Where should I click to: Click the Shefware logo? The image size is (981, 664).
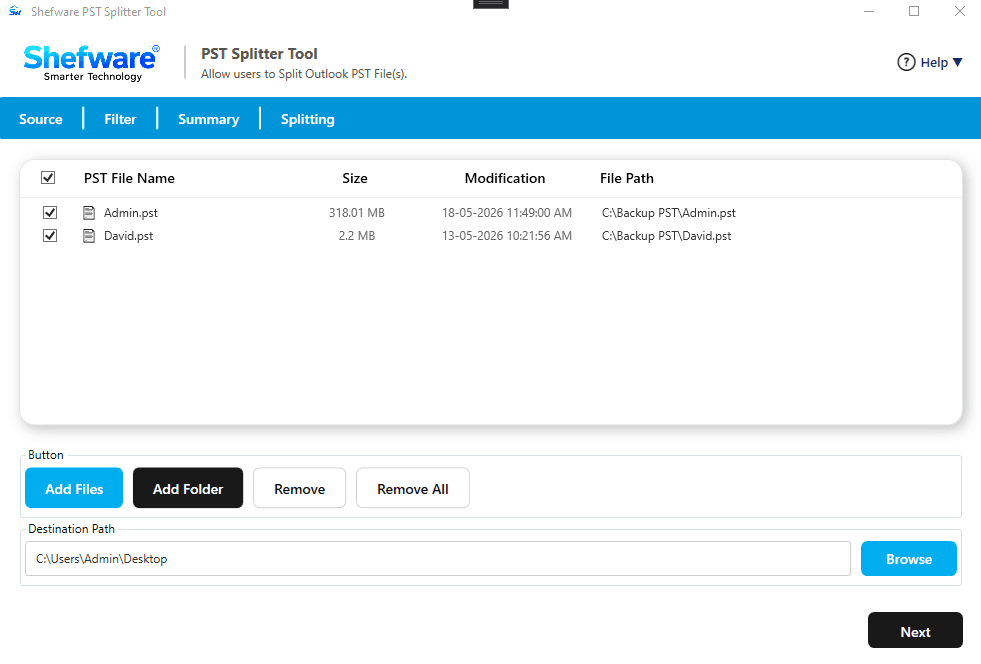[x=91, y=63]
